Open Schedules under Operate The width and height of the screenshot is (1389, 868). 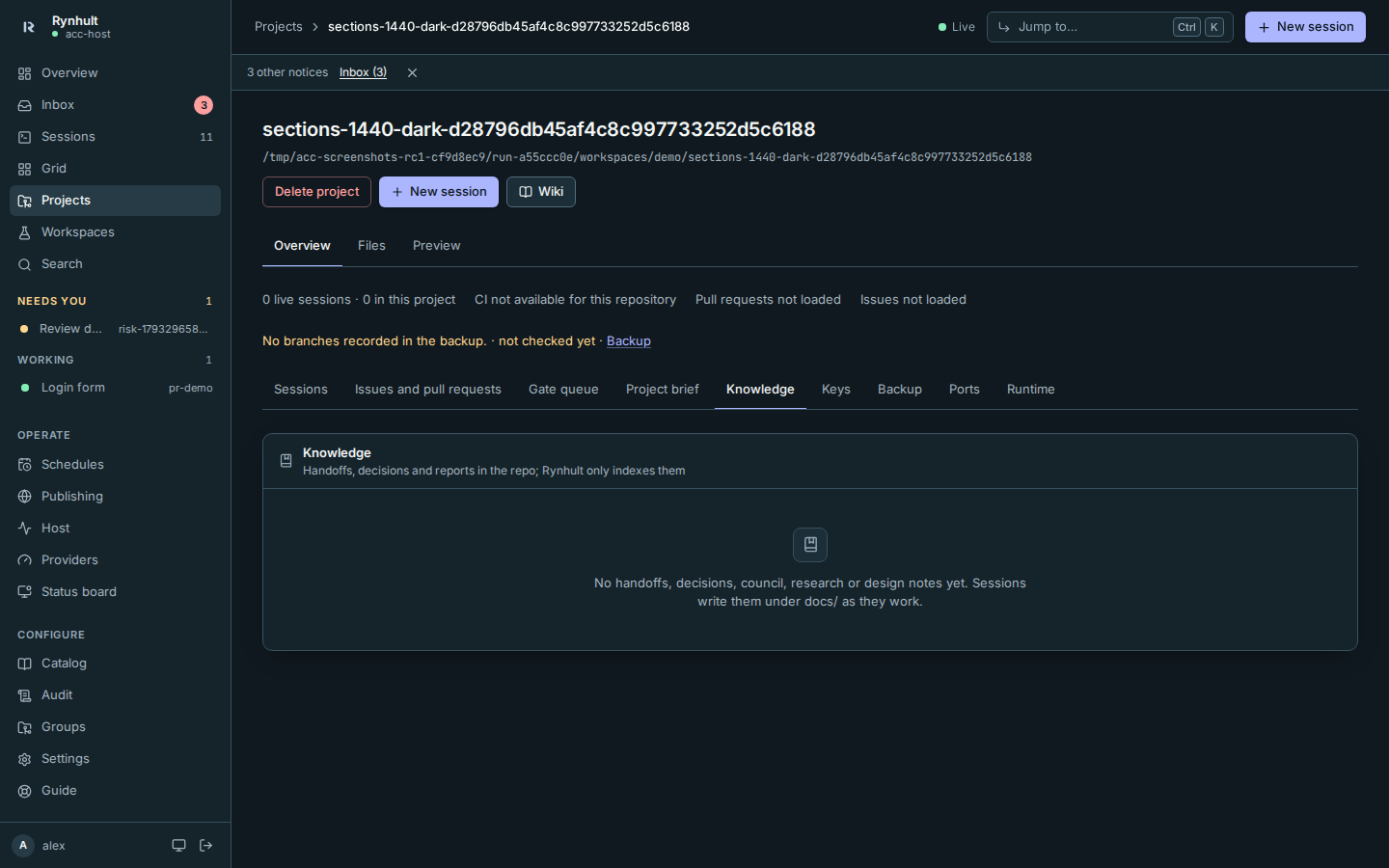click(115, 465)
